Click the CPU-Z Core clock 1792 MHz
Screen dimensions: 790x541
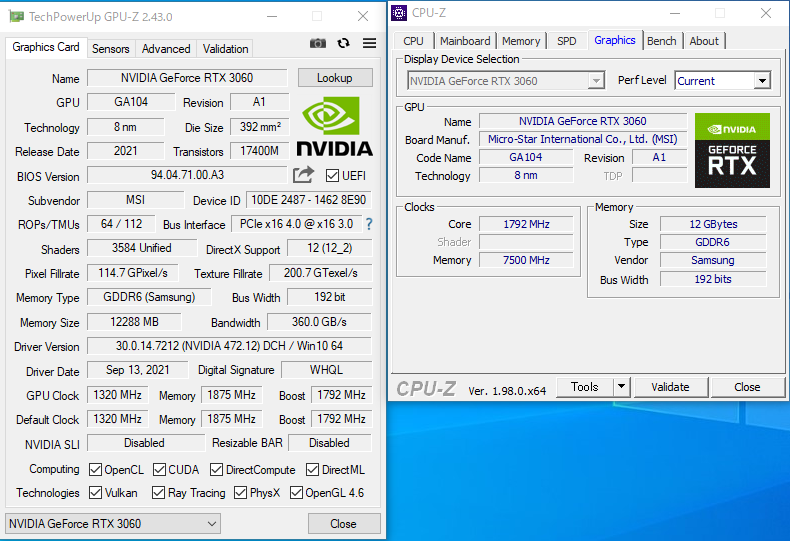526,224
